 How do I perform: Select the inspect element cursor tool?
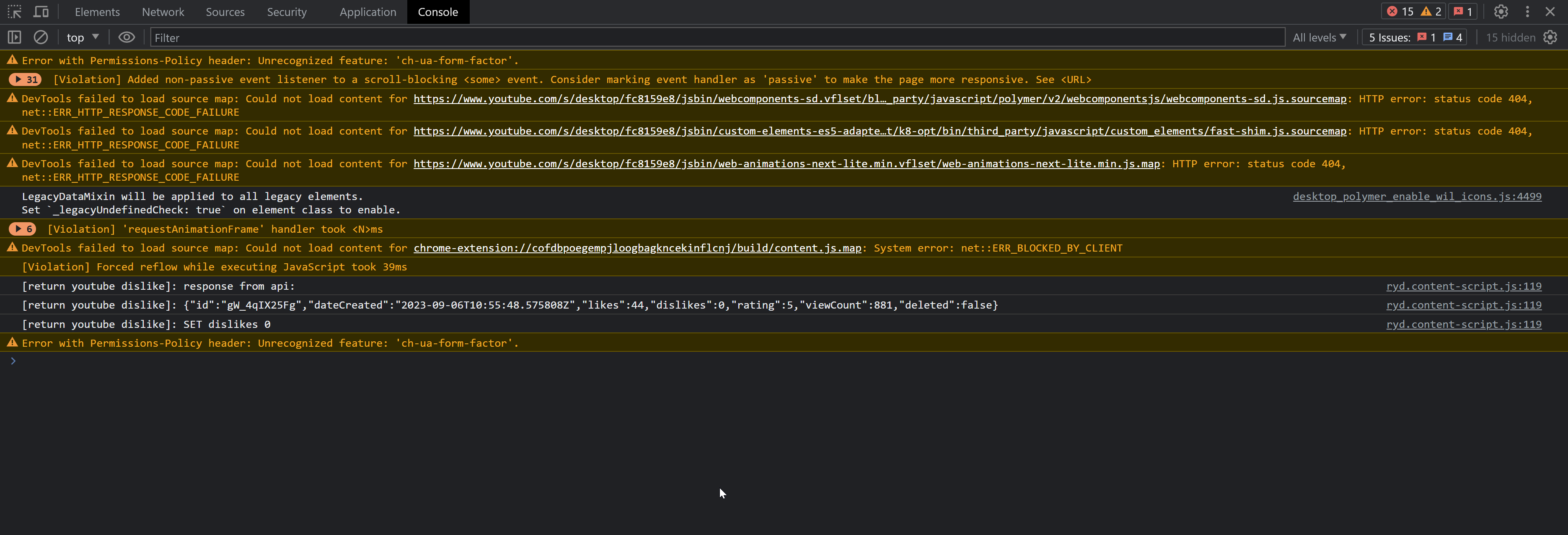click(13, 12)
